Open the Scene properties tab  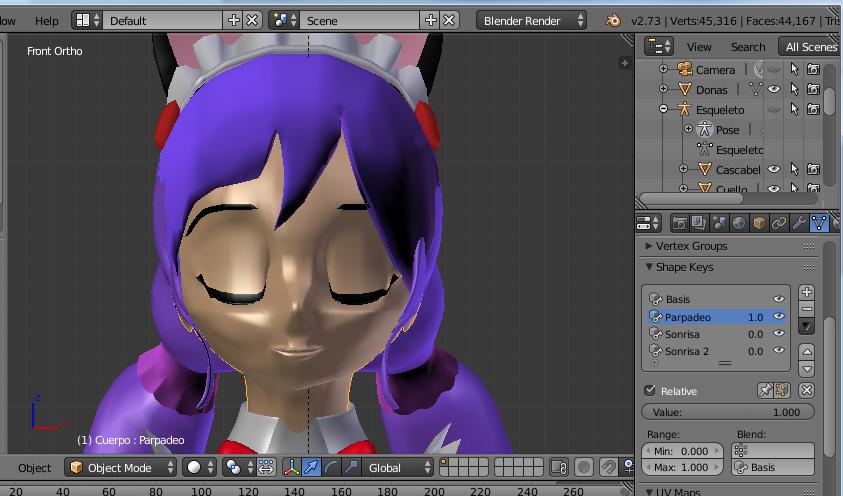click(719, 223)
